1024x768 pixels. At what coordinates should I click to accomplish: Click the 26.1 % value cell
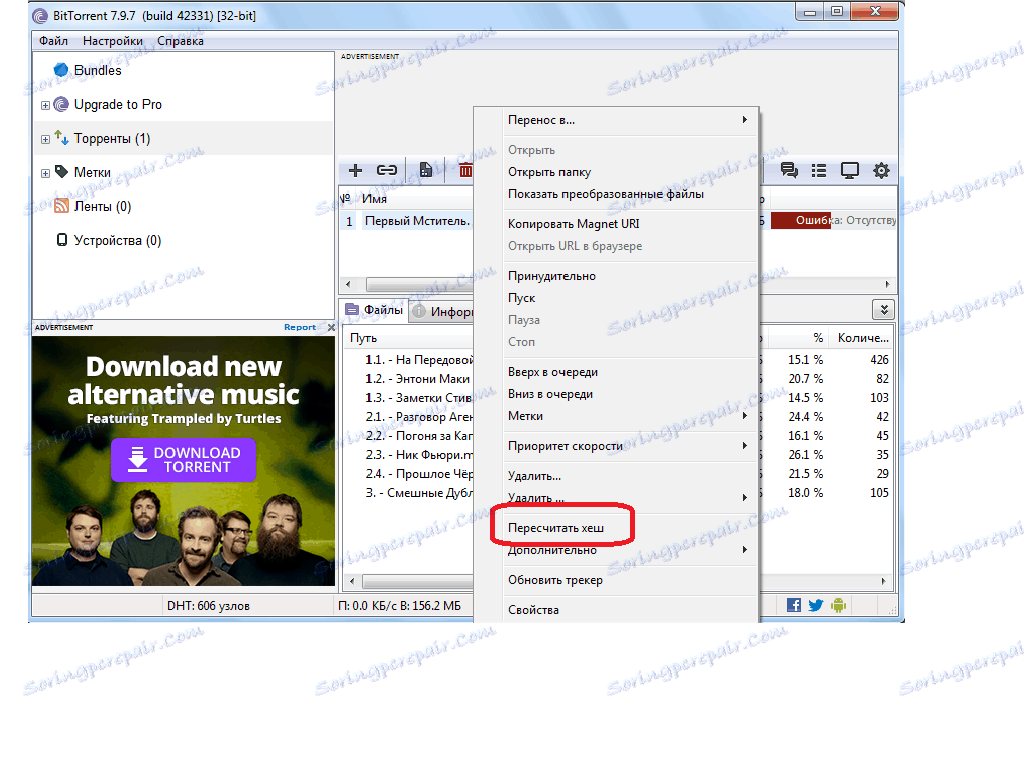click(x=805, y=455)
